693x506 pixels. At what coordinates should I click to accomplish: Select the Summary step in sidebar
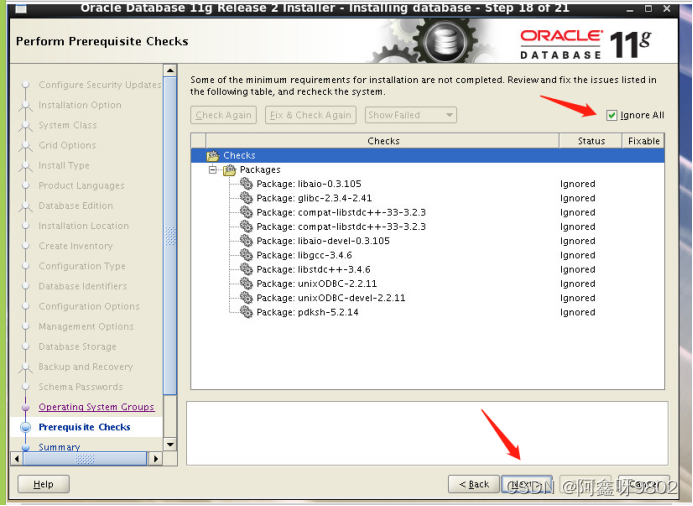pyautogui.click(x=59, y=447)
